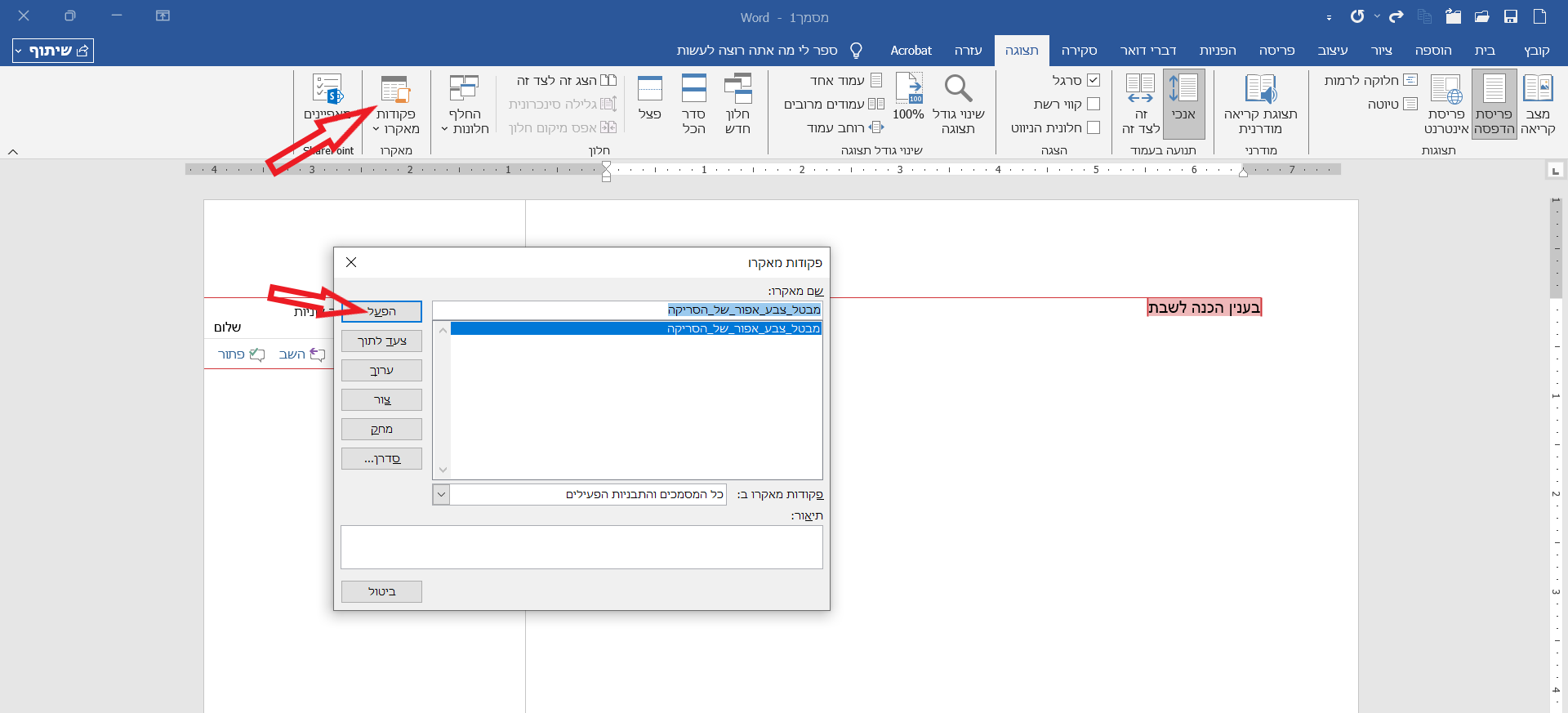Open the Insert (הוספה) ribbon tab
Image resolution: width=1568 pixels, height=713 pixels.
[1433, 51]
